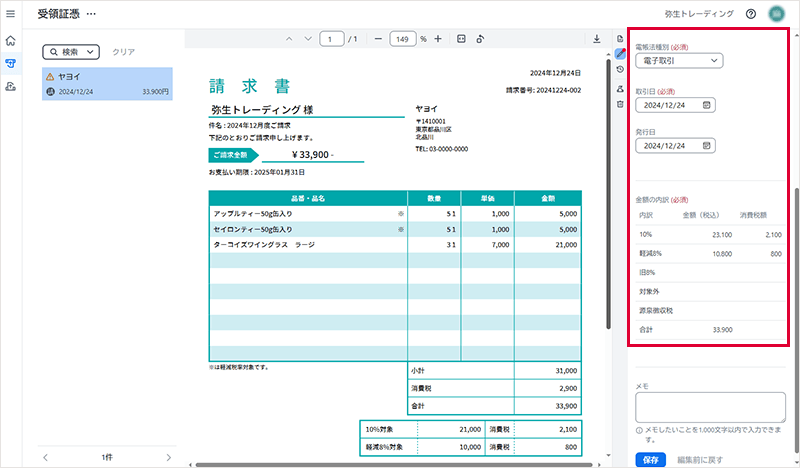
Task: Open history icon in side panel
Action: click(620, 69)
